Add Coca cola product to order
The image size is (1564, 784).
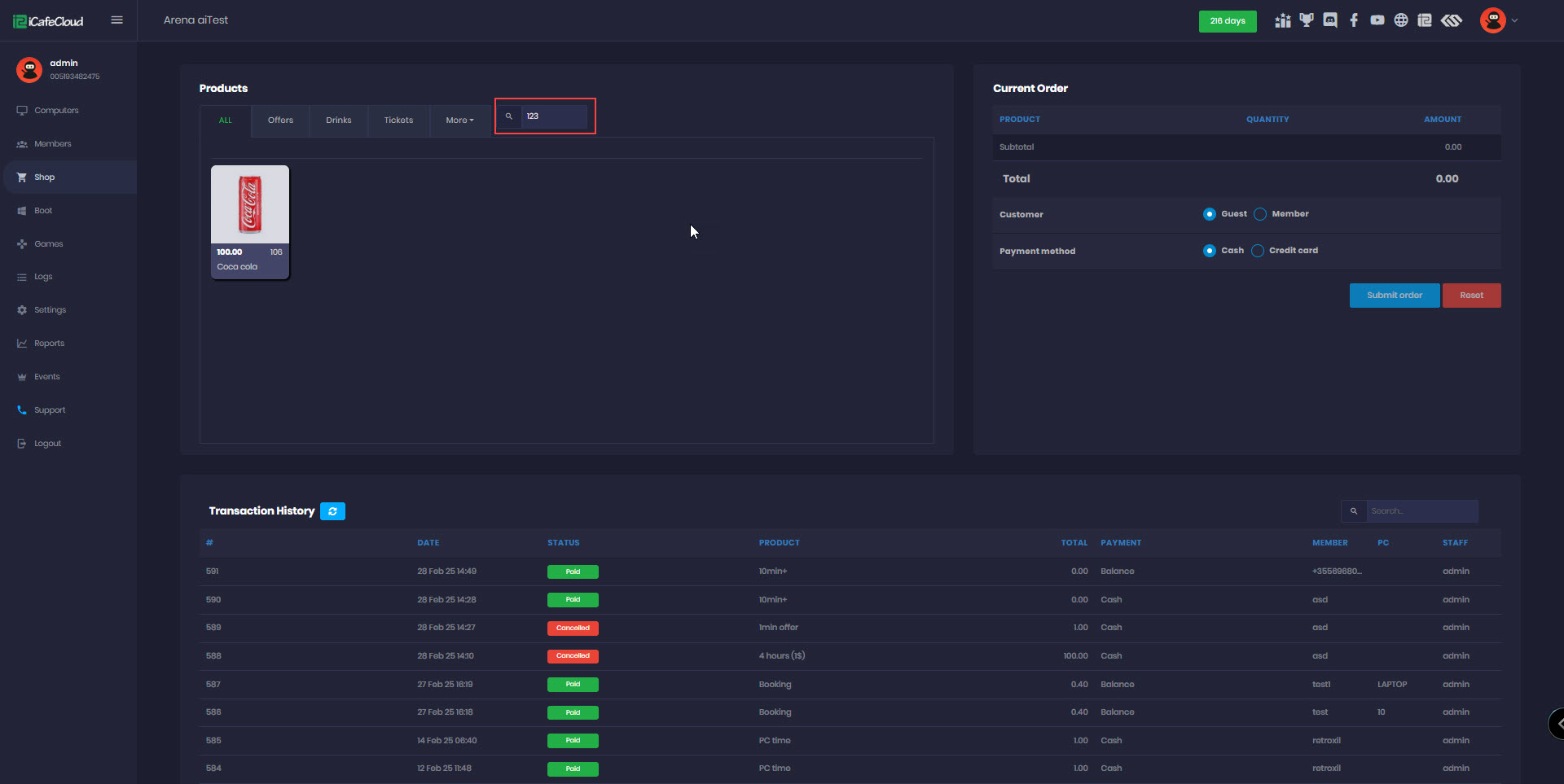pyautogui.click(x=250, y=221)
